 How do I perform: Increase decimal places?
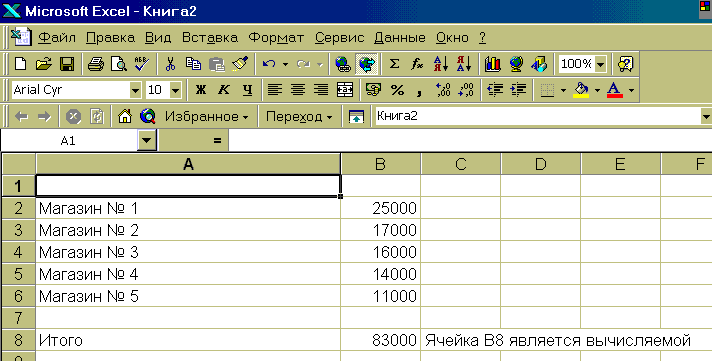click(443, 90)
